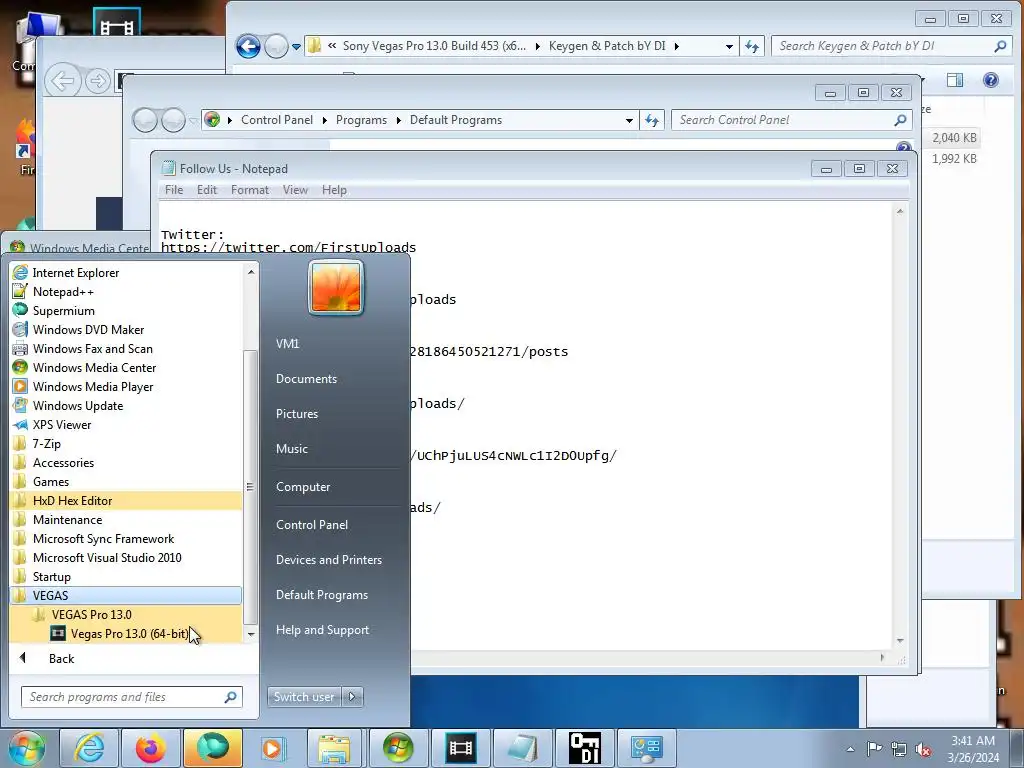Screen dimensions: 1024x768
Task: Switch to Notepad on the taskbar
Action: coord(522,748)
